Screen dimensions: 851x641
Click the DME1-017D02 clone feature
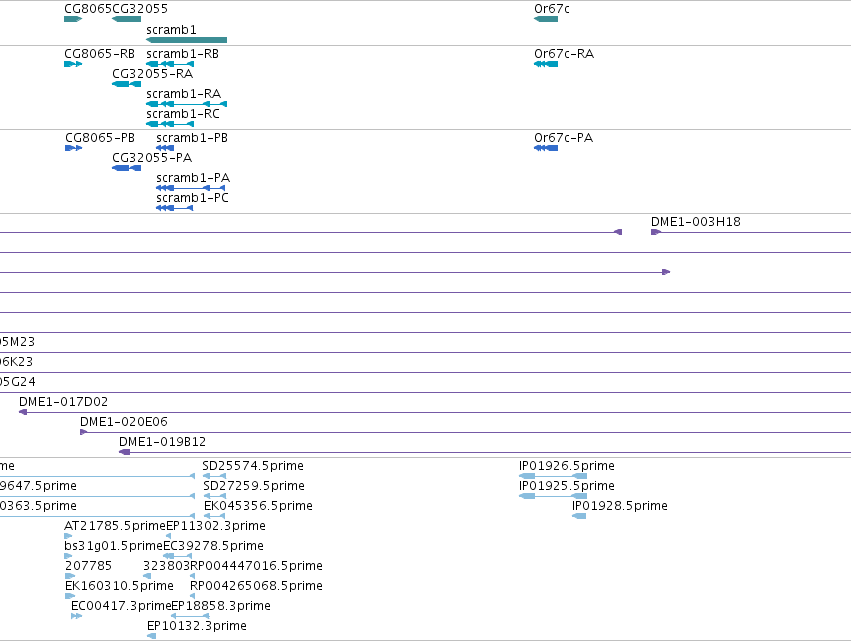(435, 412)
